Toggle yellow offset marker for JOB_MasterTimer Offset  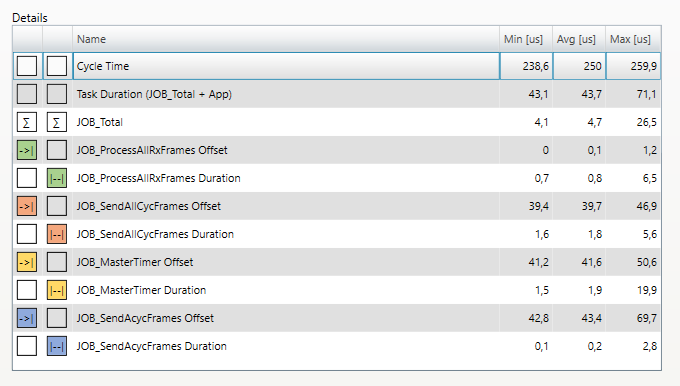coord(27,262)
